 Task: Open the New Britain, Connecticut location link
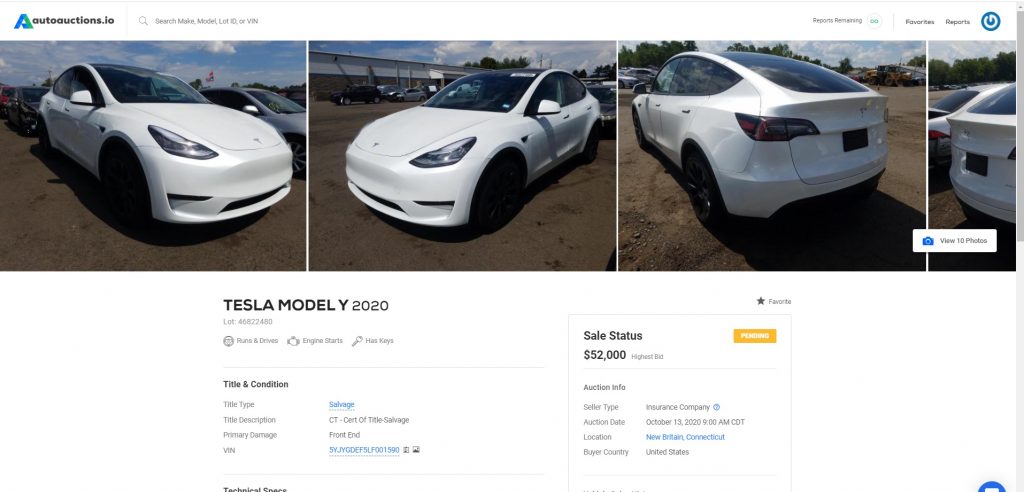(x=685, y=437)
